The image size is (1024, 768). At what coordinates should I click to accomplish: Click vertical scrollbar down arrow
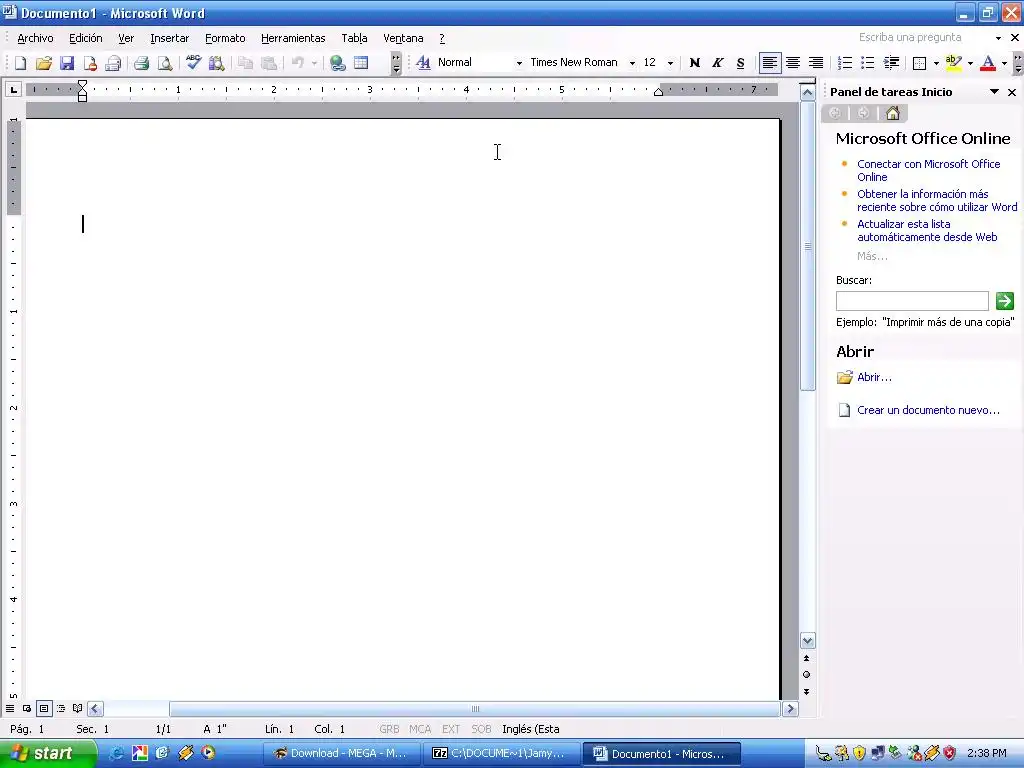[808, 641]
